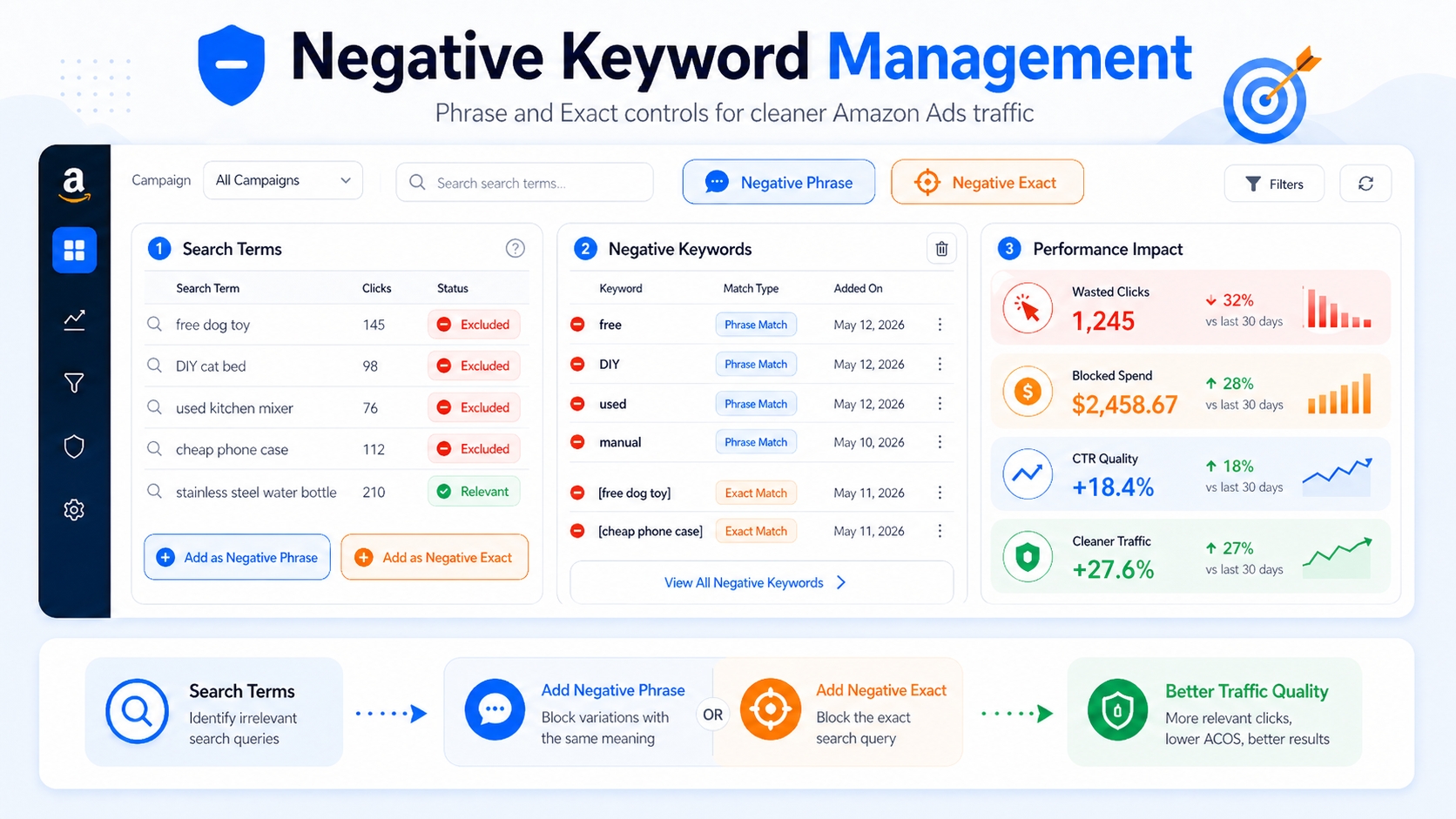Select the dashboard grid icon in sidebar

click(x=74, y=250)
